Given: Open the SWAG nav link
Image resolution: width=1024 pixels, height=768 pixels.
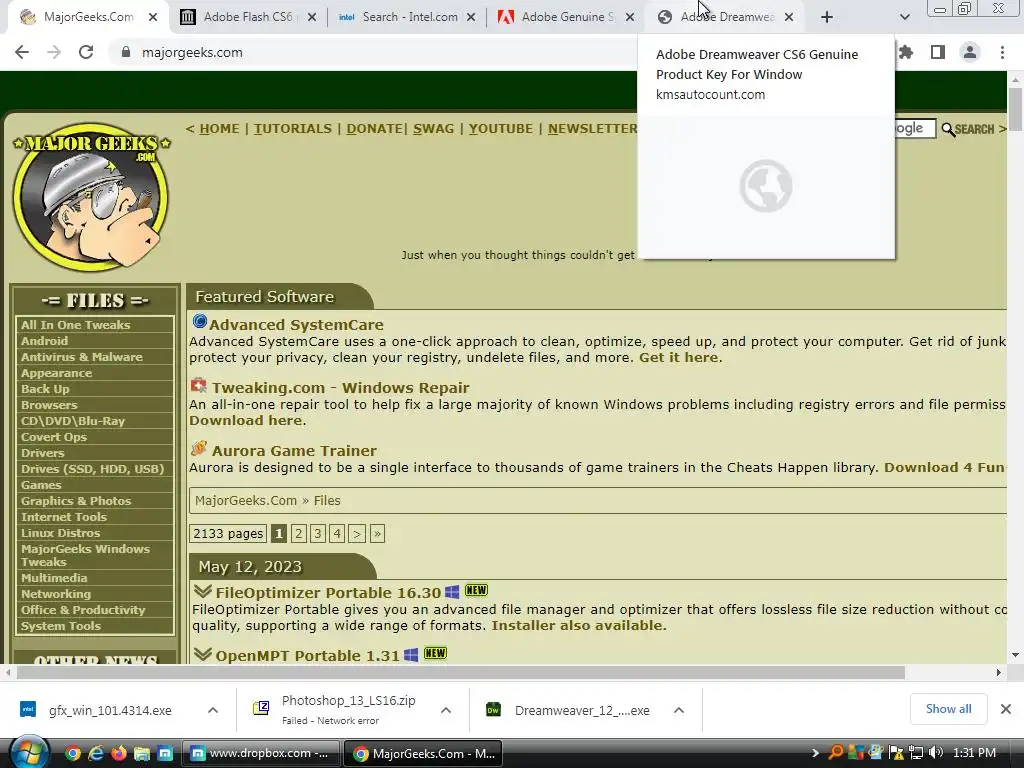Looking at the screenshot, I should [x=433, y=129].
